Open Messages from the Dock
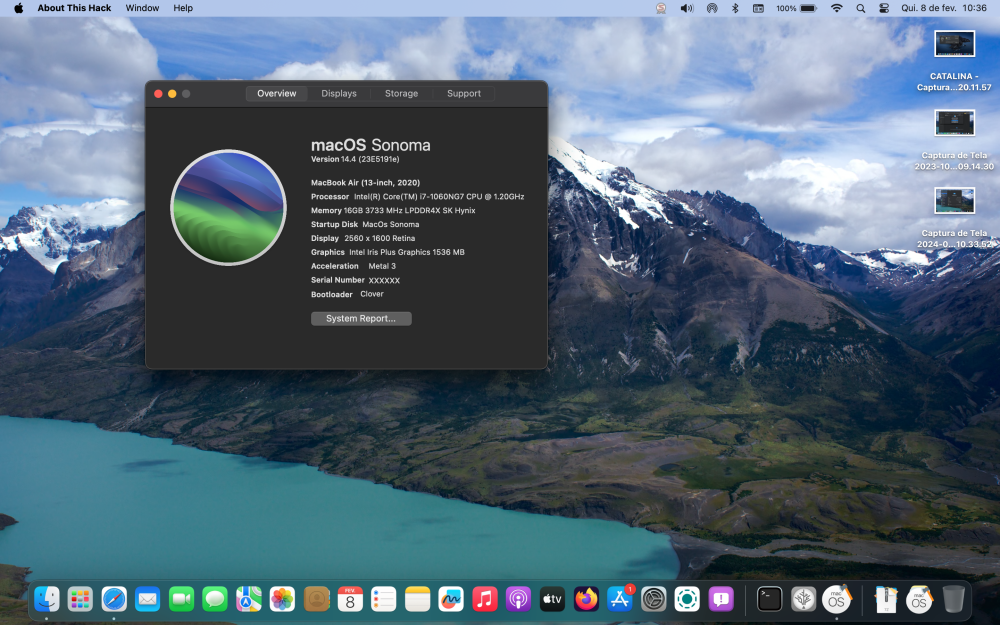The height and width of the screenshot is (625, 1000). pos(215,599)
